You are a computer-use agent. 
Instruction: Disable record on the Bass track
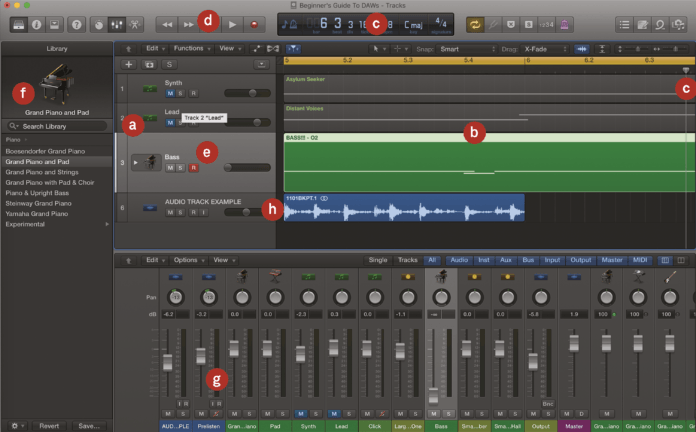(194, 168)
